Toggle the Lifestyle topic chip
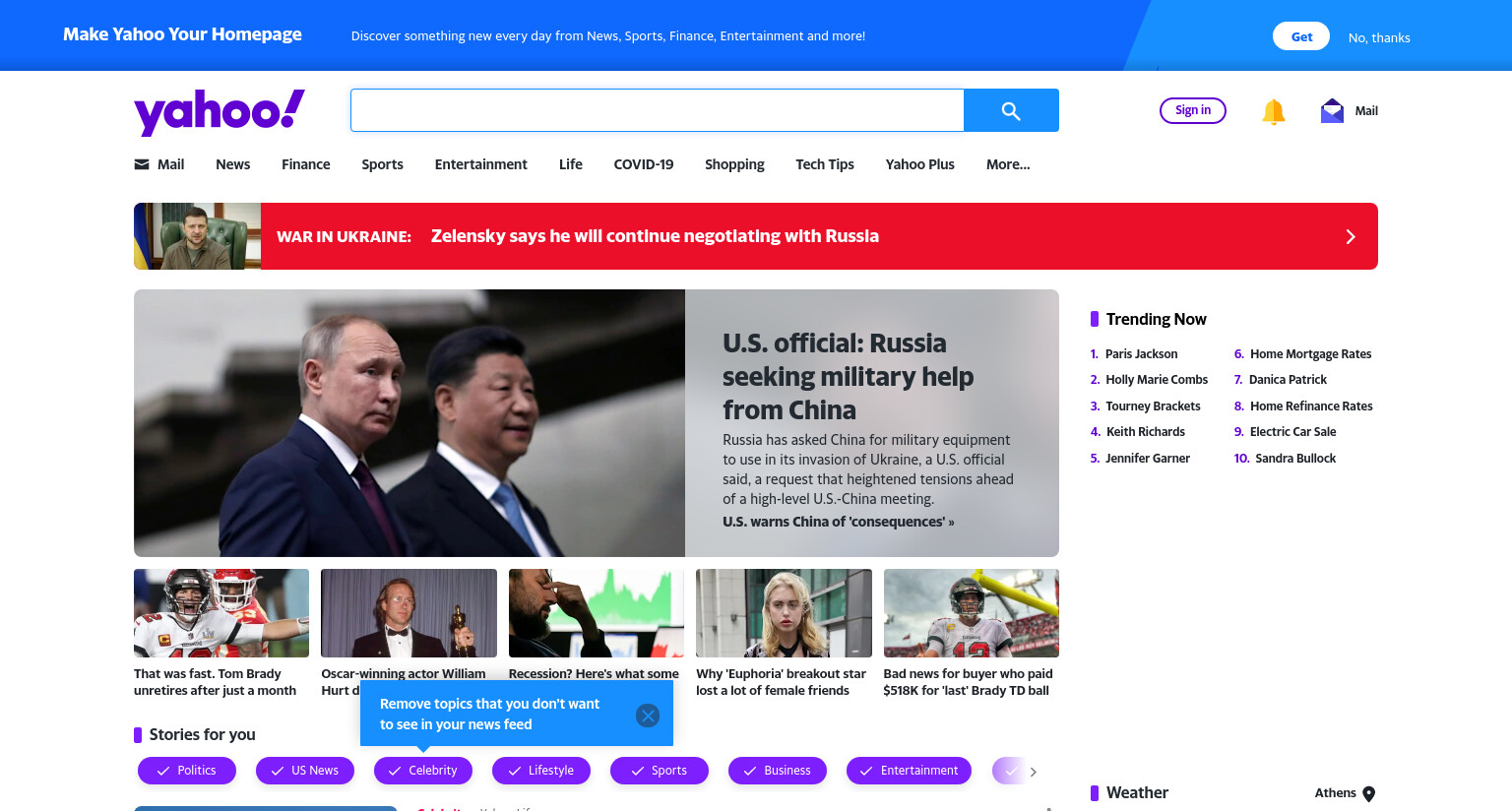Viewport: 1512px width, 811px height. tap(541, 771)
